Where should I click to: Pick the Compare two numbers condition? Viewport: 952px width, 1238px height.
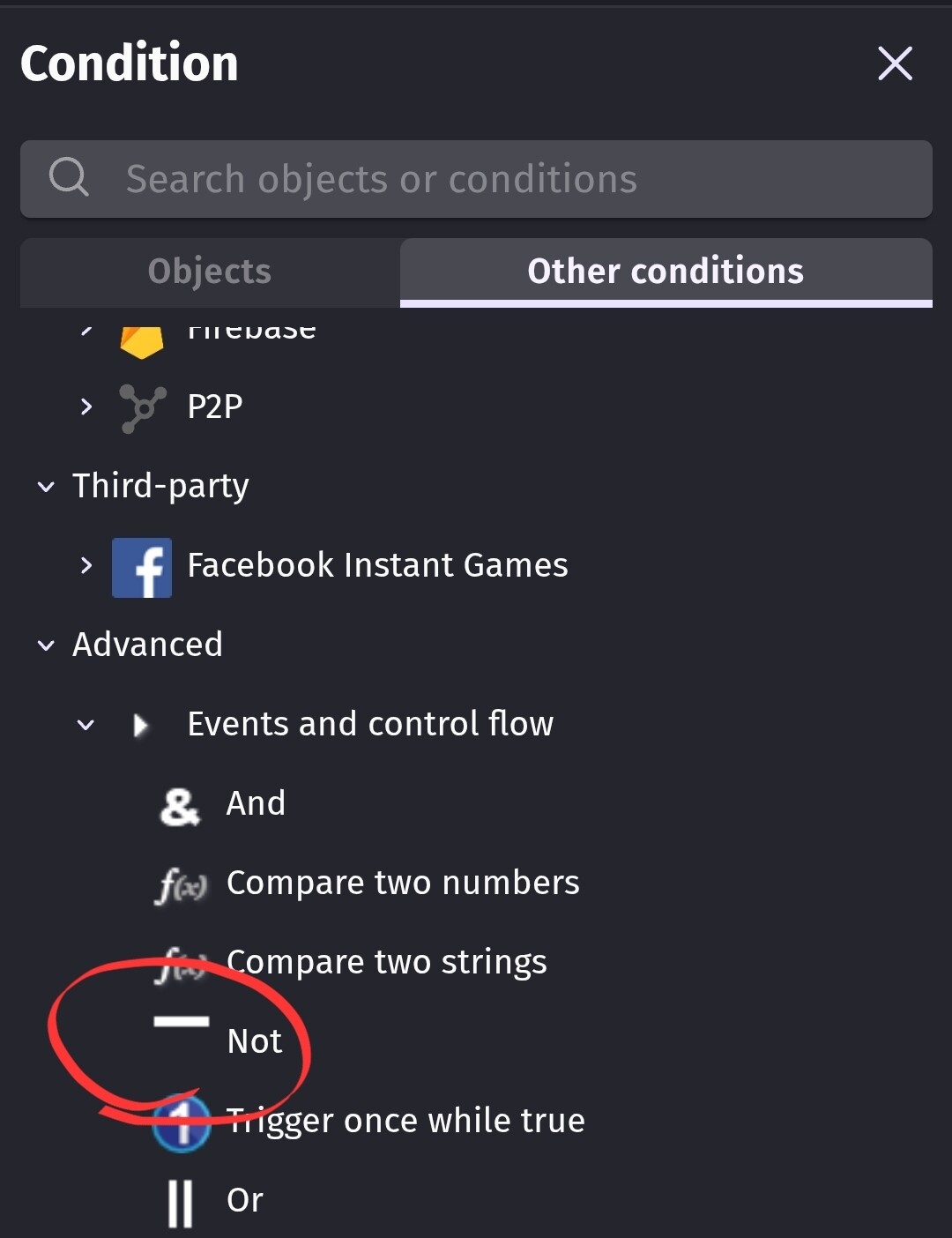[403, 883]
